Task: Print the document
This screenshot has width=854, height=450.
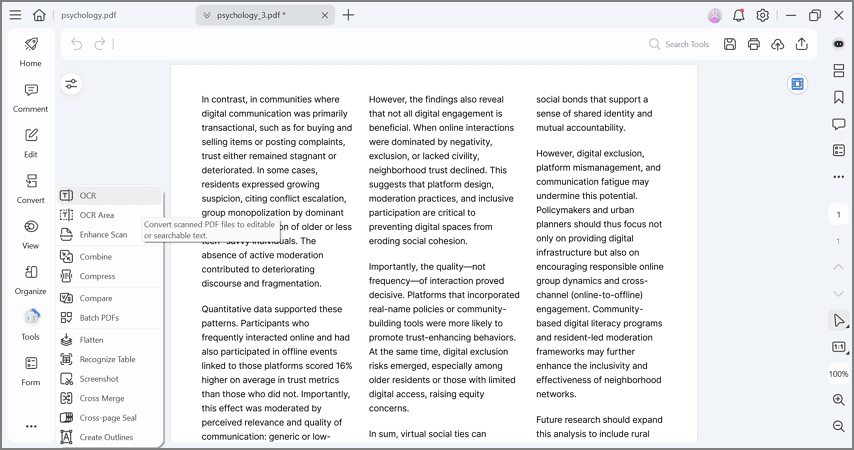Action: [x=754, y=44]
